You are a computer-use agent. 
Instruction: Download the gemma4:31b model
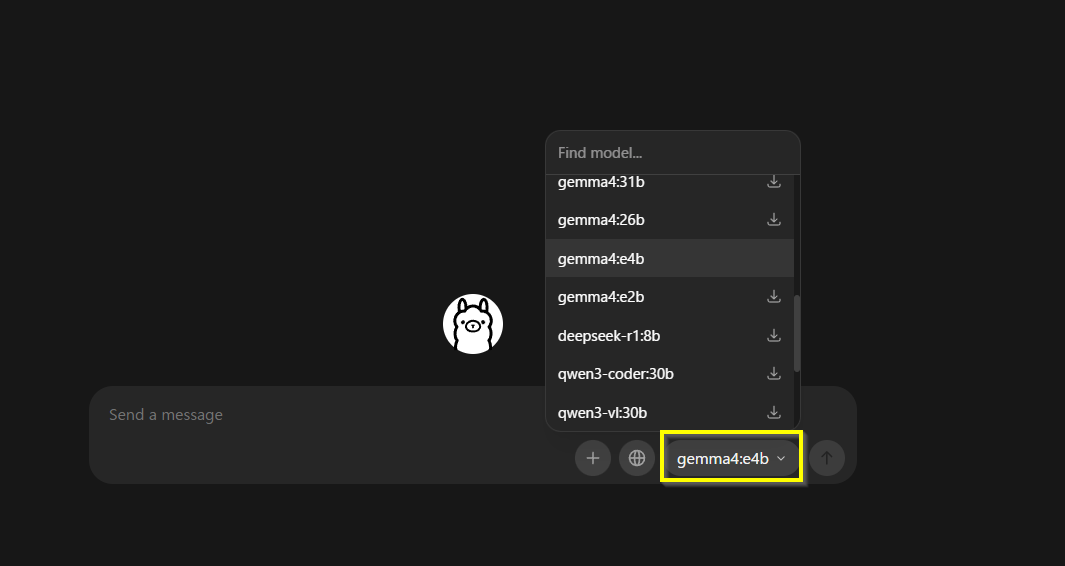(774, 181)
